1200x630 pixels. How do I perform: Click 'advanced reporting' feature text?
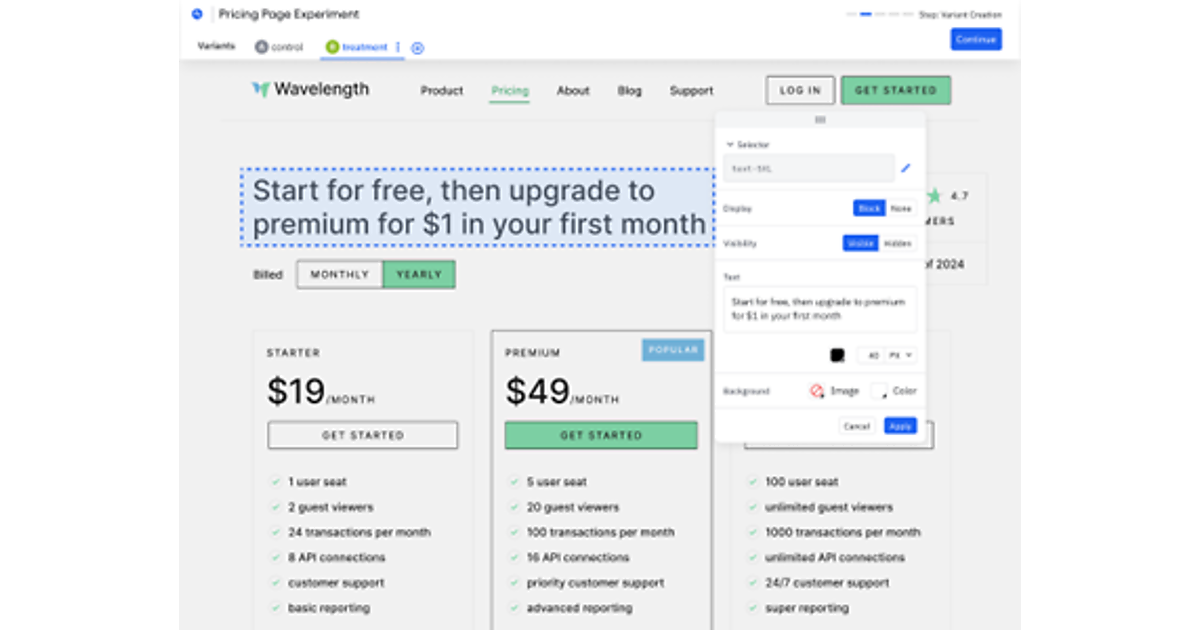point(579,608)
